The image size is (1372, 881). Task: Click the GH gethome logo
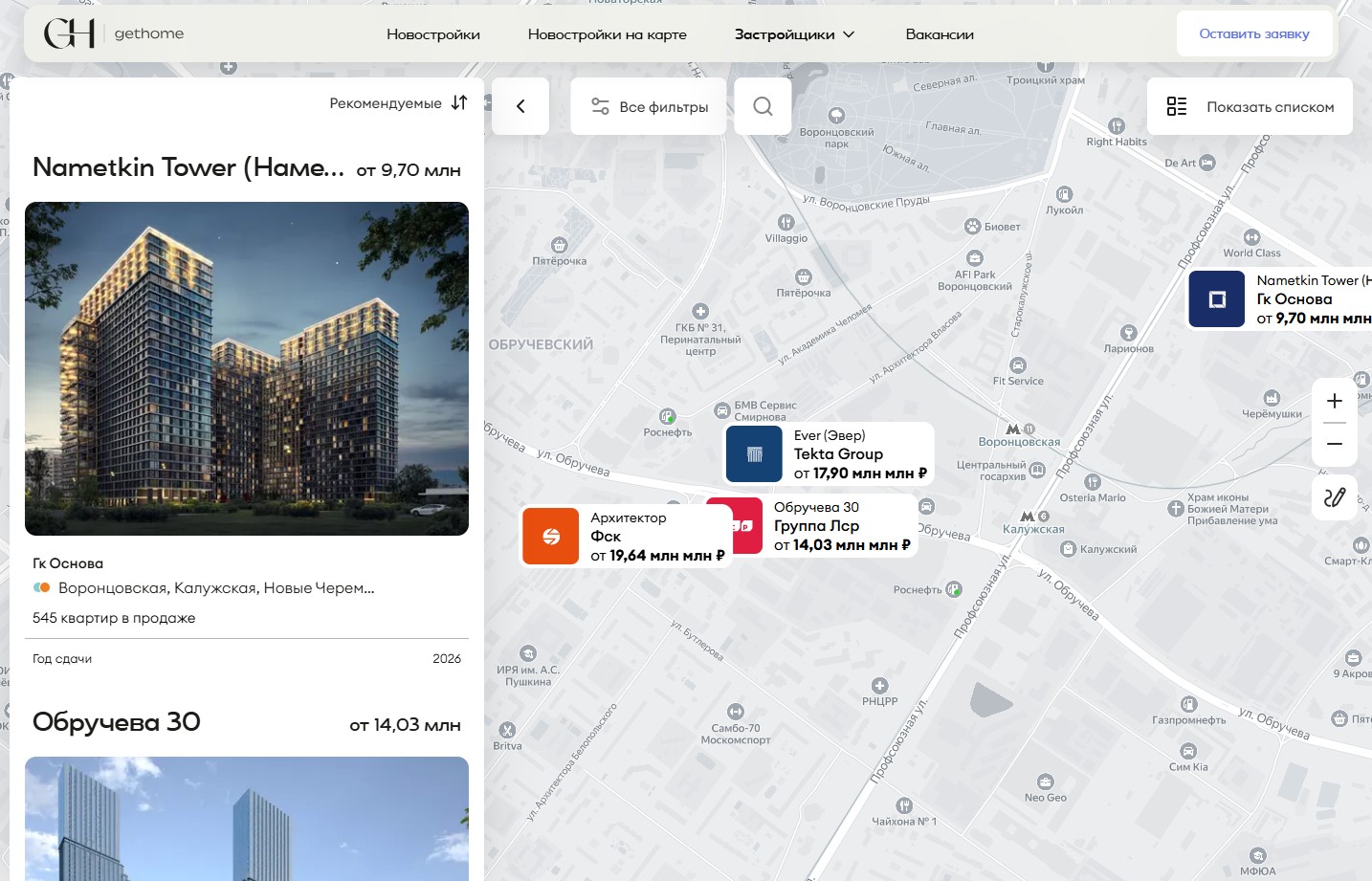(x=113, y=33)
